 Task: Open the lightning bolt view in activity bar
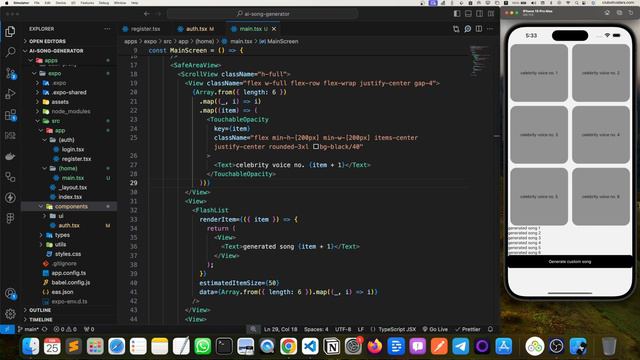coord(10,198)
